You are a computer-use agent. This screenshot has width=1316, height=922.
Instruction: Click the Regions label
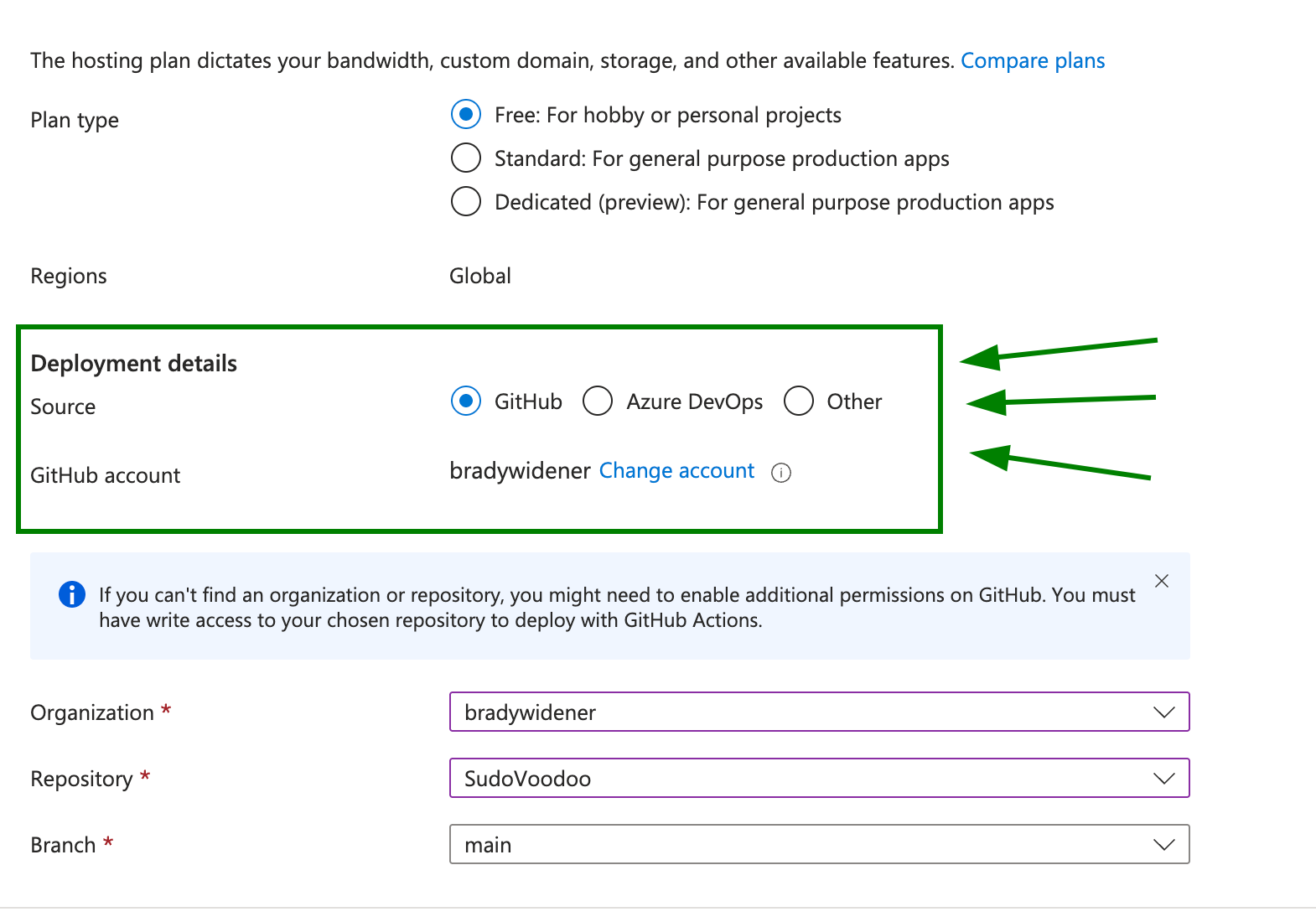tap(69, 276)
